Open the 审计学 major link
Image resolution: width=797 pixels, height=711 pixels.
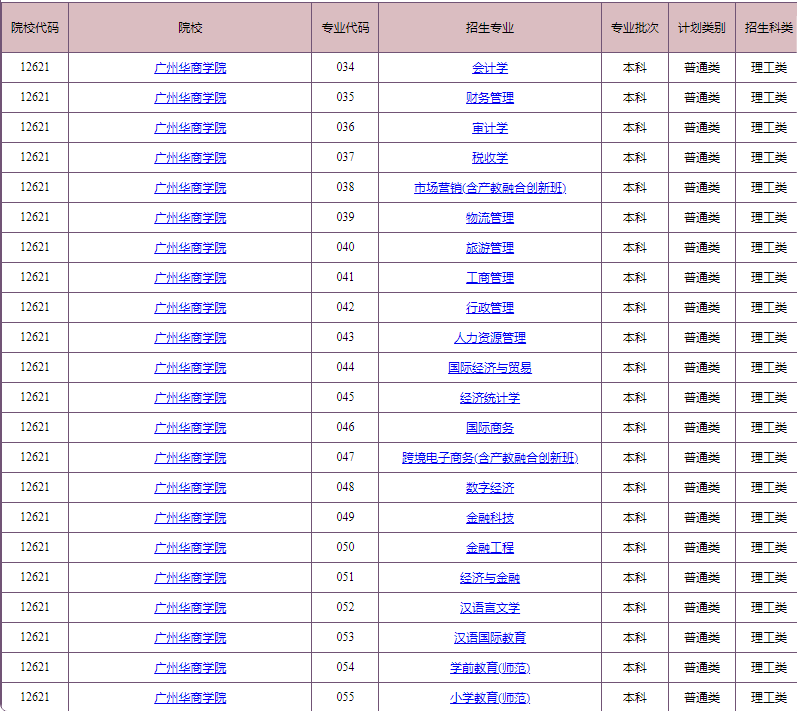tap(489, 128)
